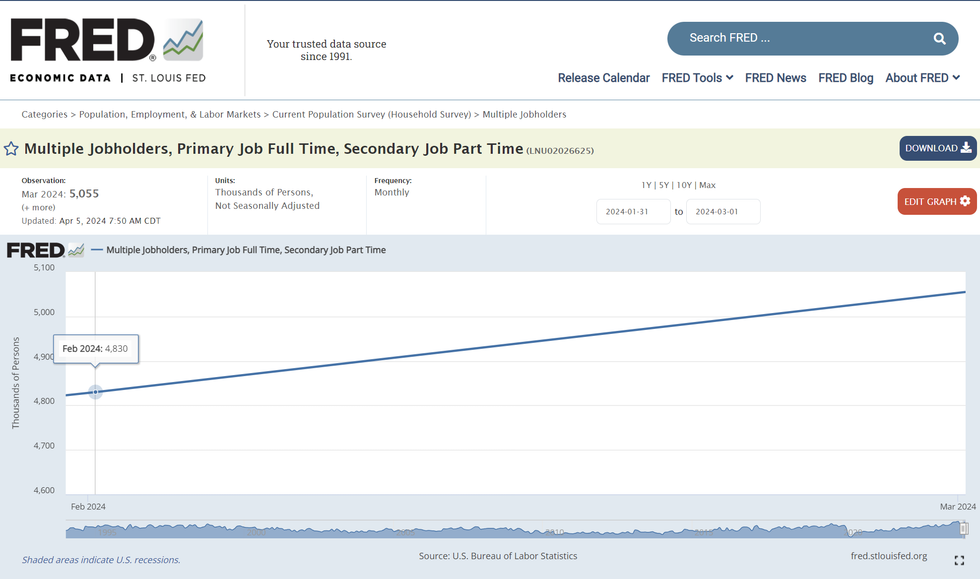The width and height of the screenshot is (980, 579).
Task: Expand the About FRED menu
Action: (x=922, y=78)
